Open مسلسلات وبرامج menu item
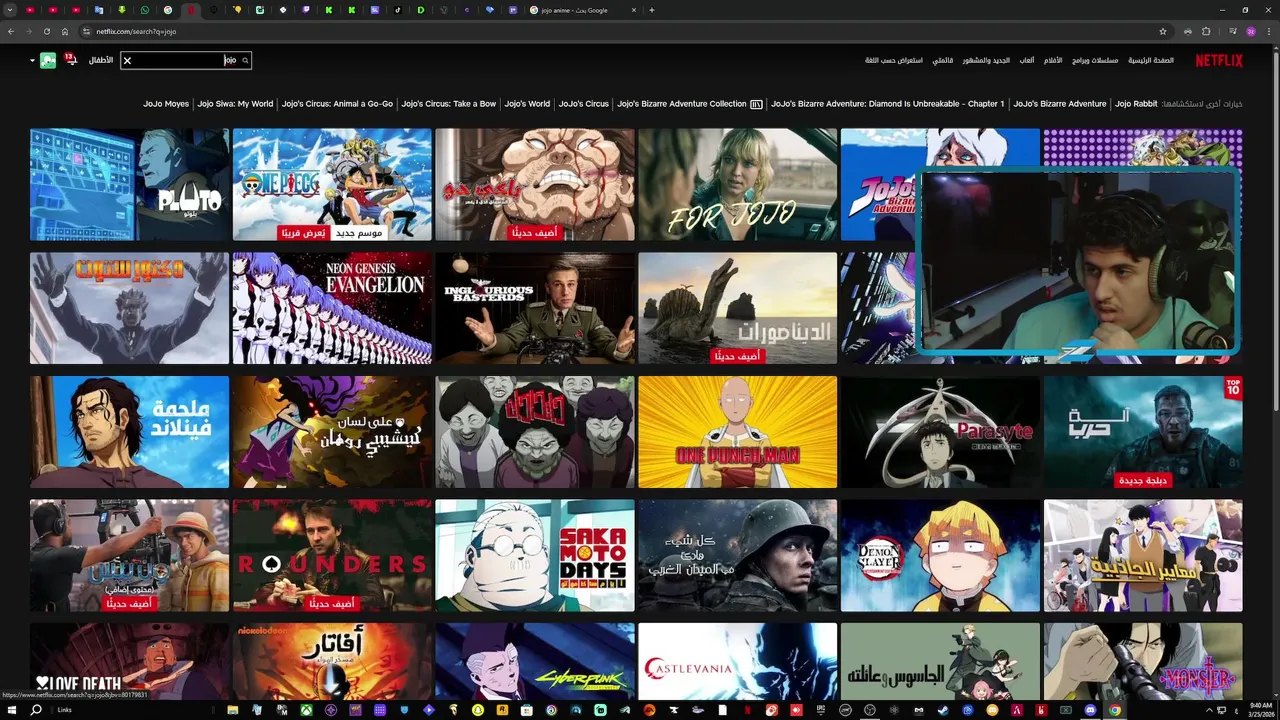 [x=1095, y=60]
